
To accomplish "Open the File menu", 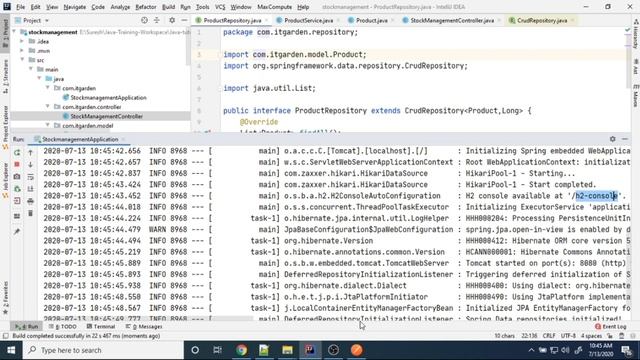I will 20,7.
